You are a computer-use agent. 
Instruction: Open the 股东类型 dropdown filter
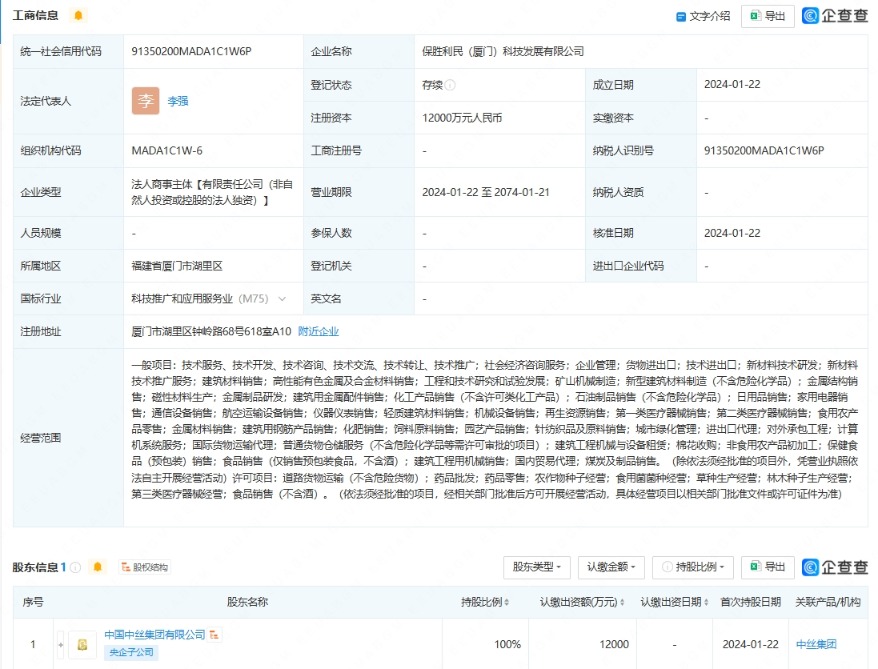click(540, 567)
